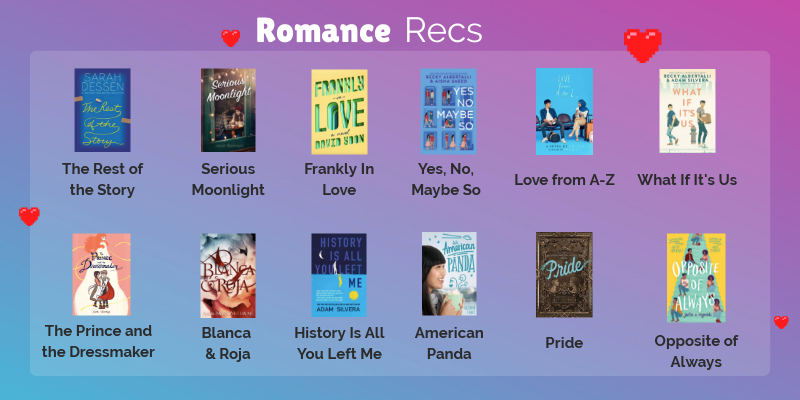This screenshot has height=400, width=800.
Task: Click the What If It's Us title text
Action: coord(687,180)
